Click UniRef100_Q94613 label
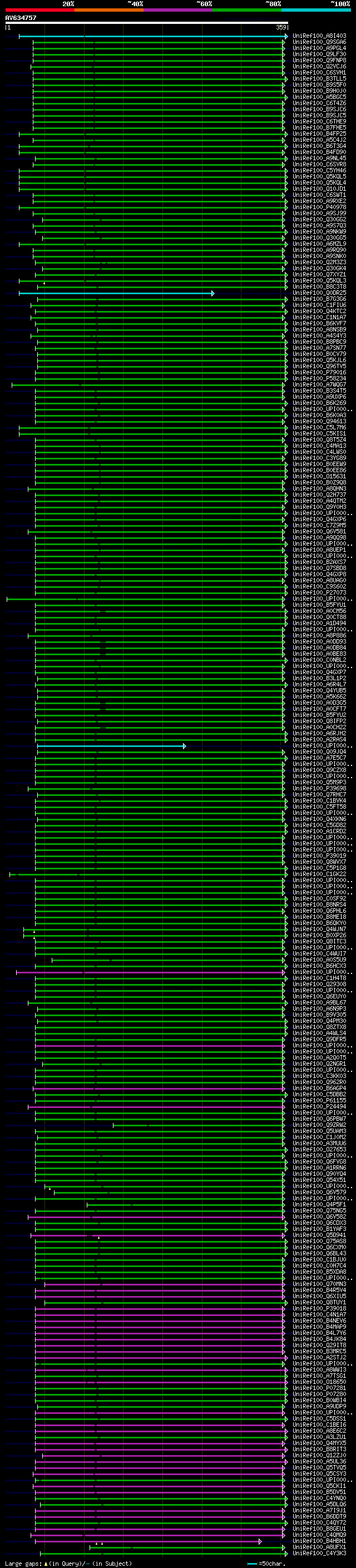 coord(319,421)
